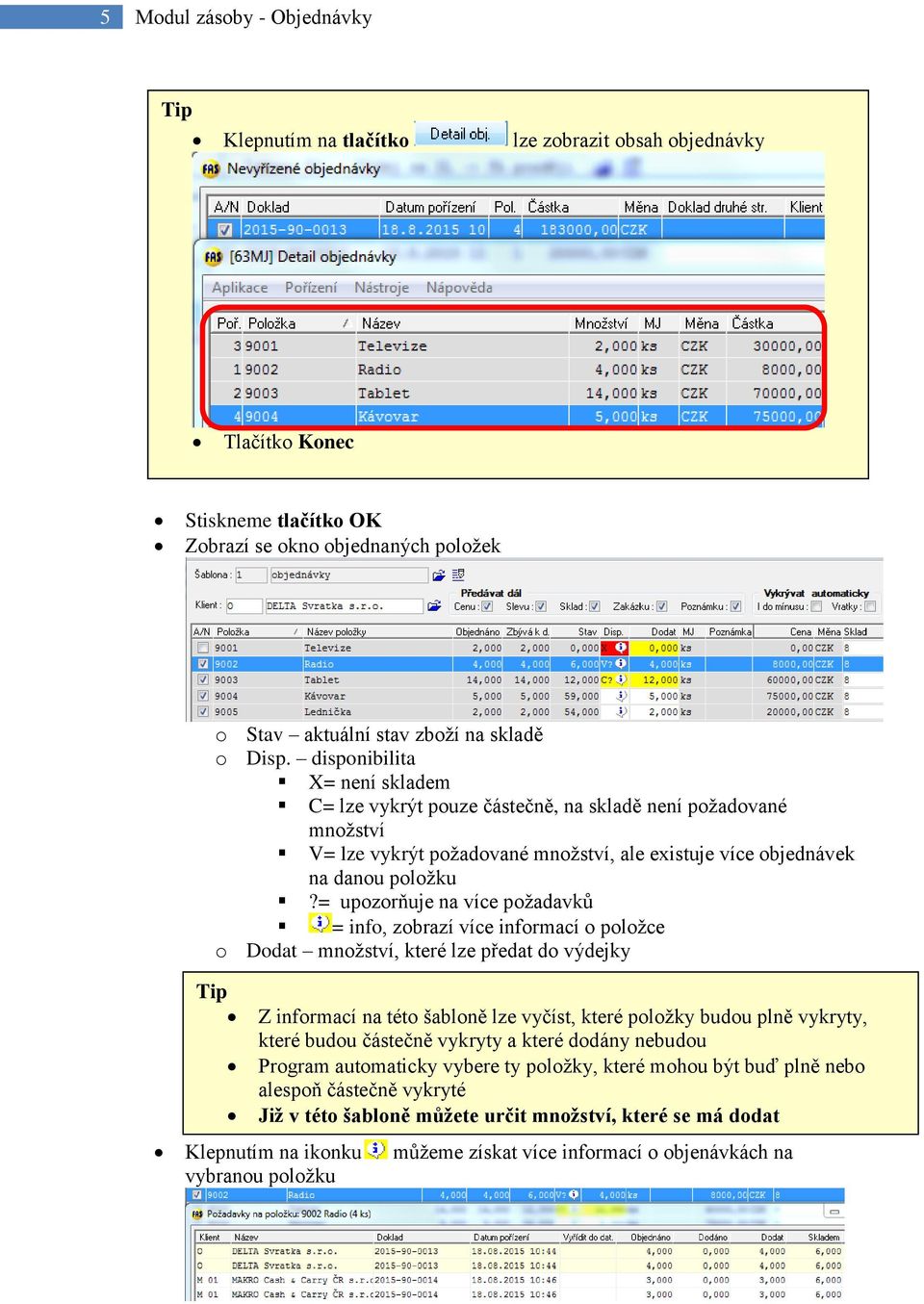Select the Kávovar row in Detail objednávky
This screenshot has height=1304, width=924.
tap(518, 417)
